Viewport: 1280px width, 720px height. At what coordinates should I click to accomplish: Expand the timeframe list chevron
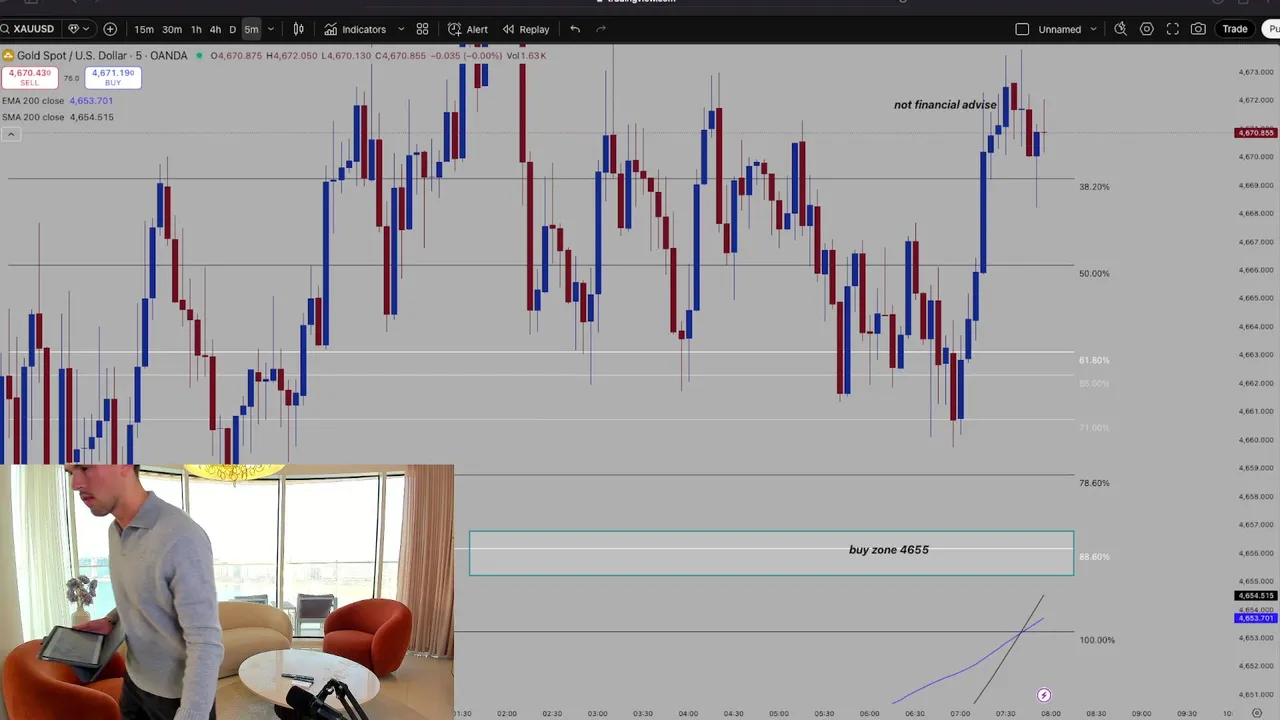(270, 29)
